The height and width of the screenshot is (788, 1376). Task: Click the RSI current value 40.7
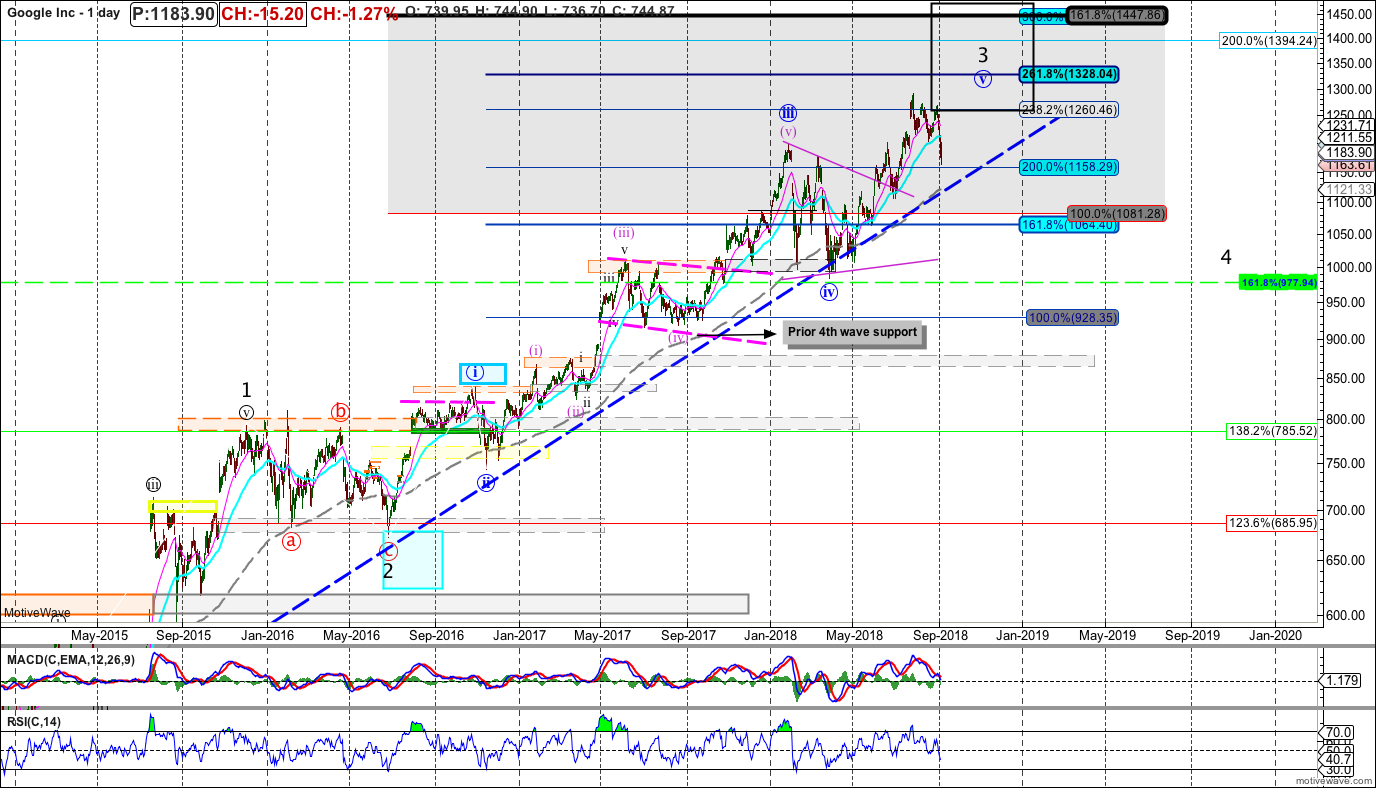1339,759
